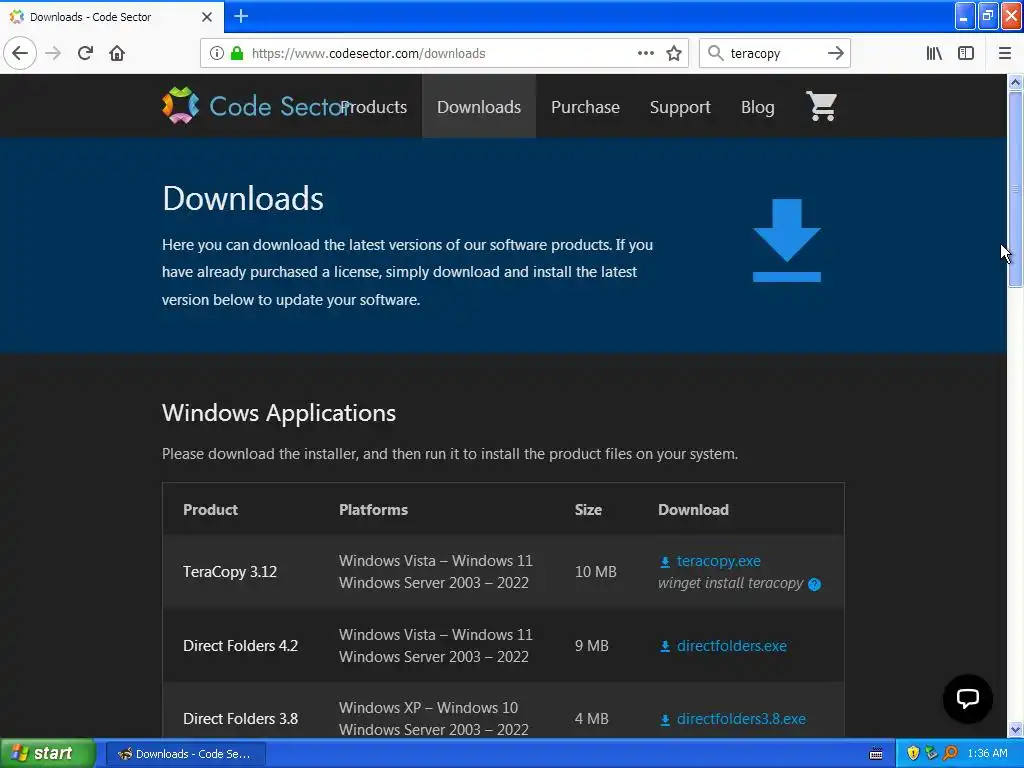Select the 'winget install teracopy' text
Viewport: 1024px width, 768px height.
[730, 583]
